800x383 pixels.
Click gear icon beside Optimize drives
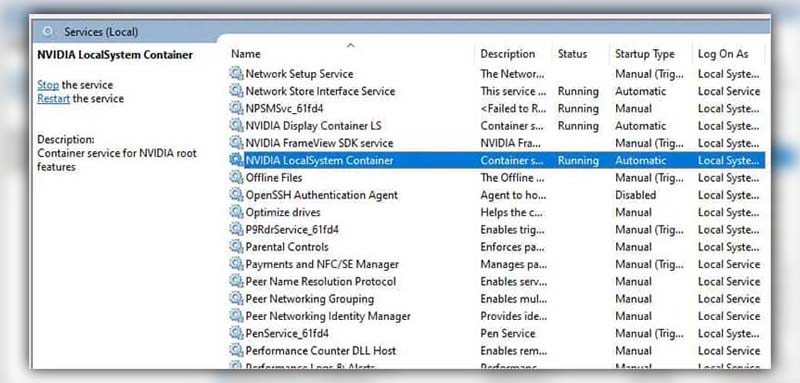(x=236, y=213)
